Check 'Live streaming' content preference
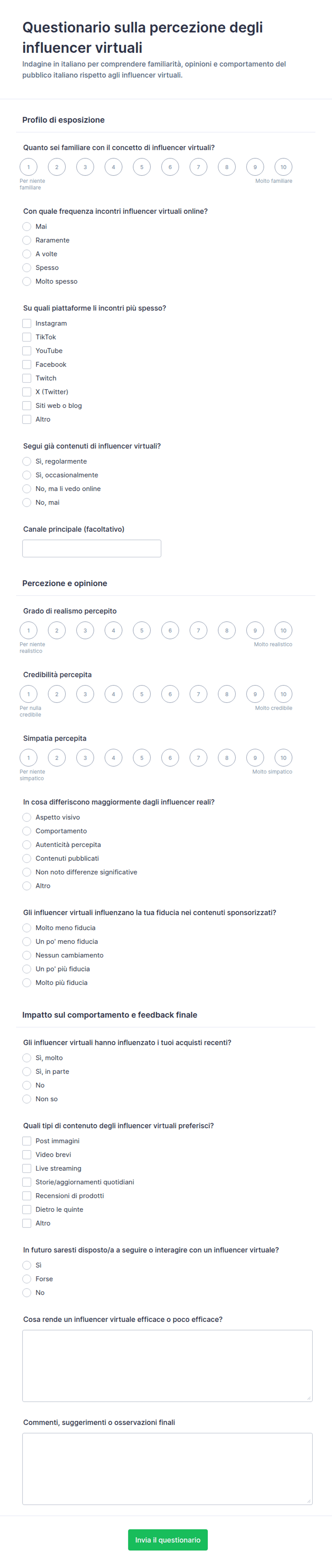 27,1168
